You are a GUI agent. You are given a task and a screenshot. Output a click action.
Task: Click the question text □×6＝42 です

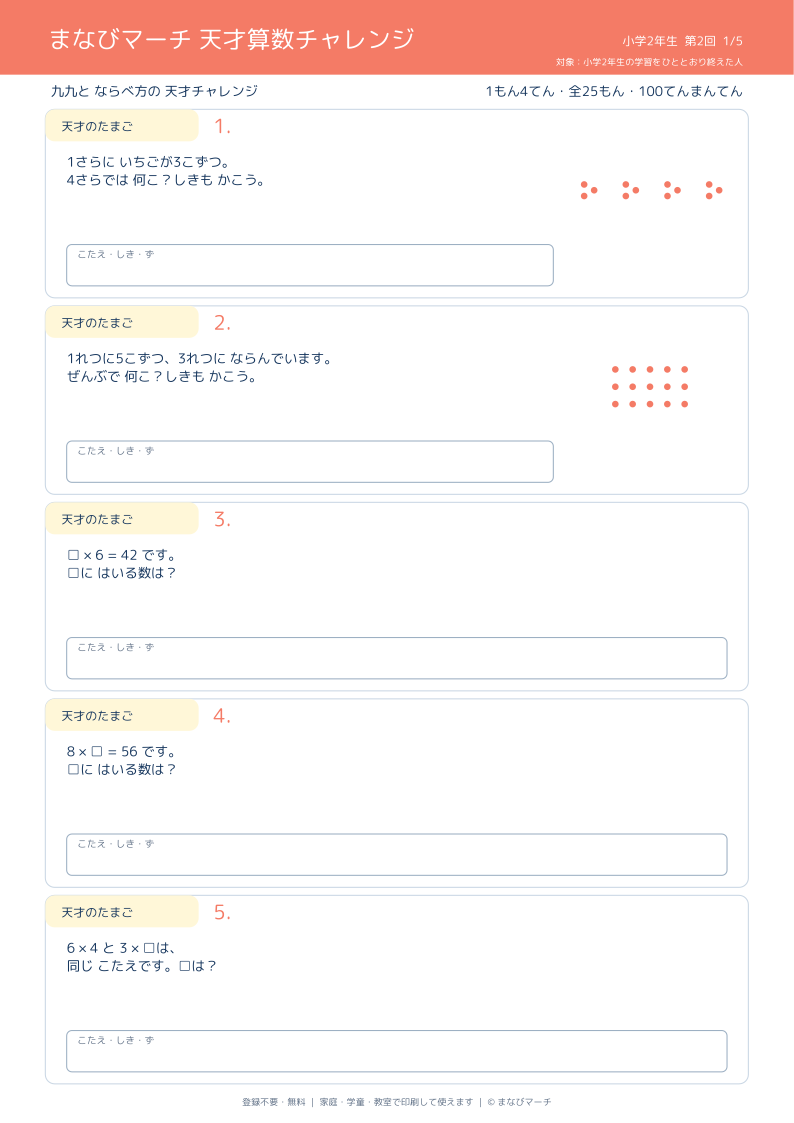click(121, 555)
